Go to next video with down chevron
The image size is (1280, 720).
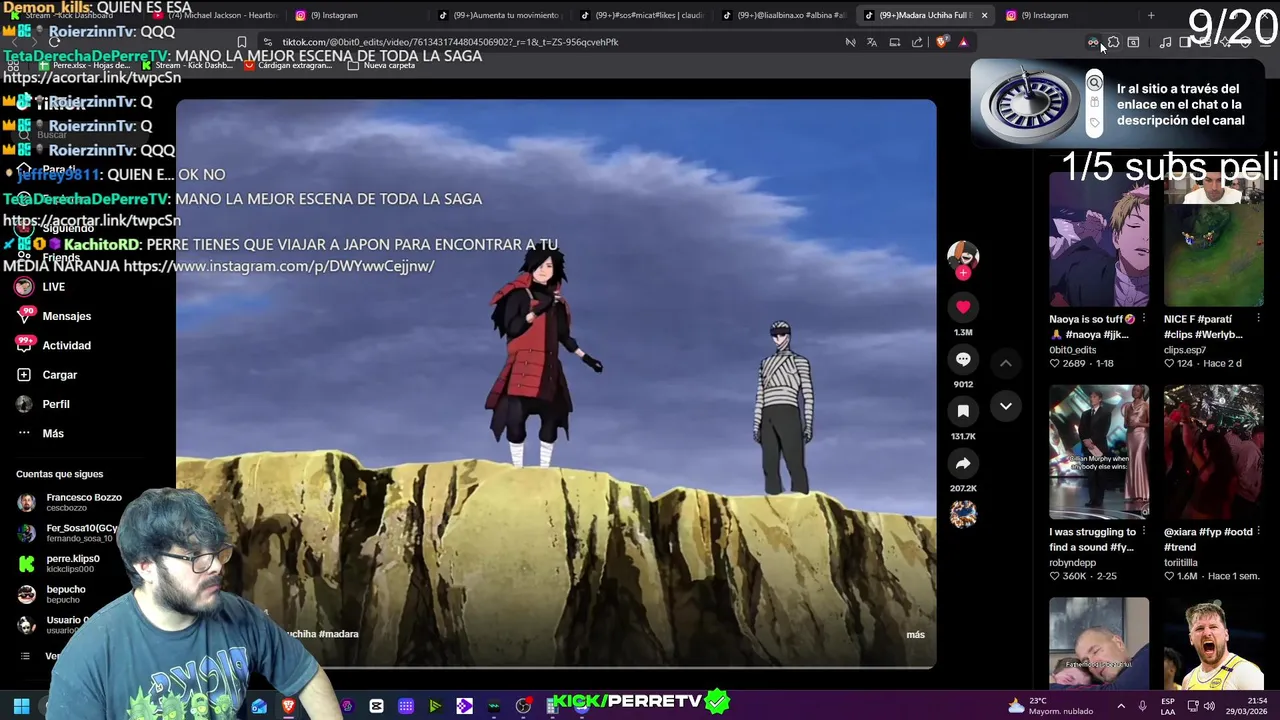[x=1006, y=406]
